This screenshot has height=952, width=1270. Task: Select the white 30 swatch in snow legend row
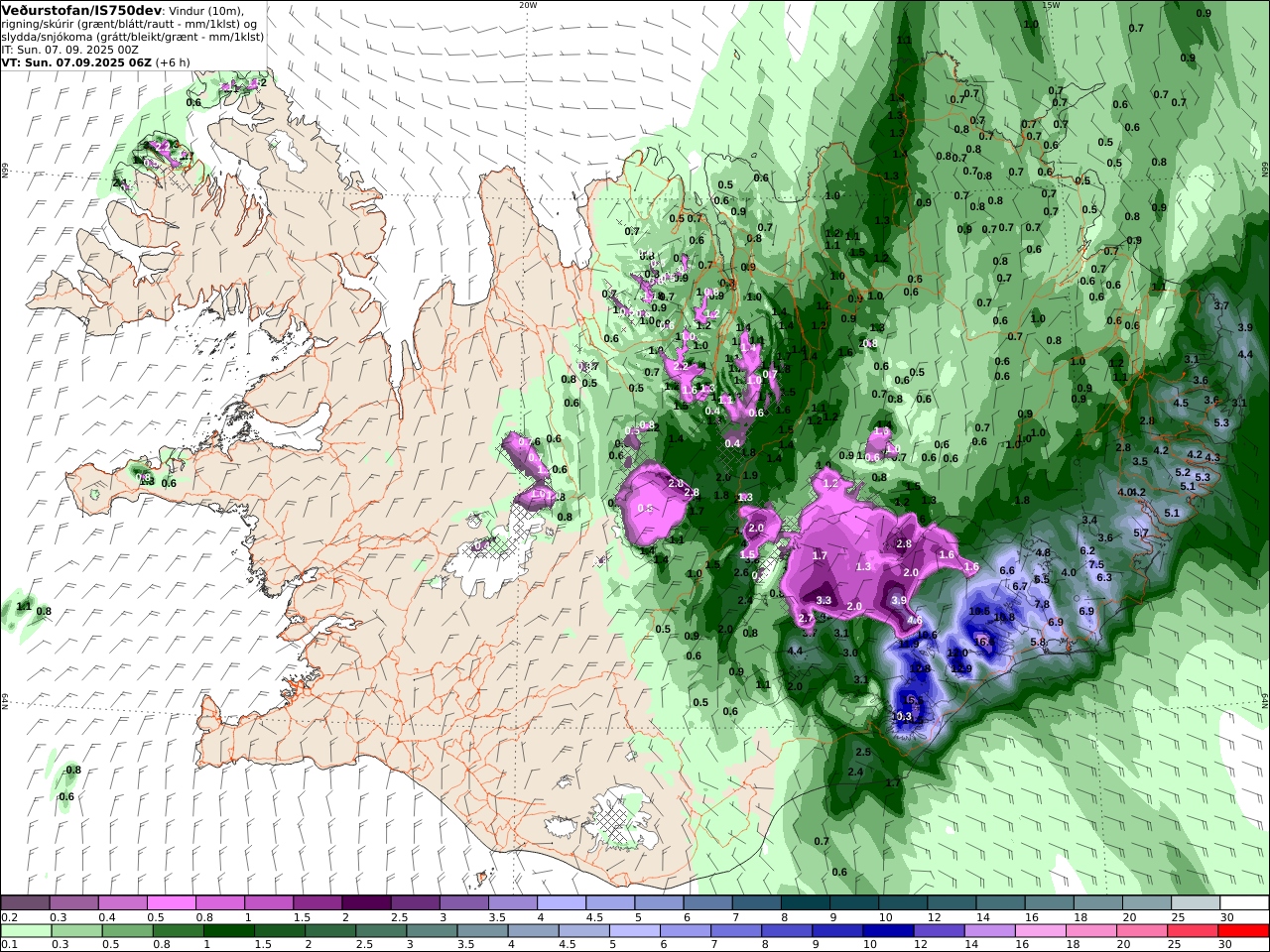(x=1245, y=902)
